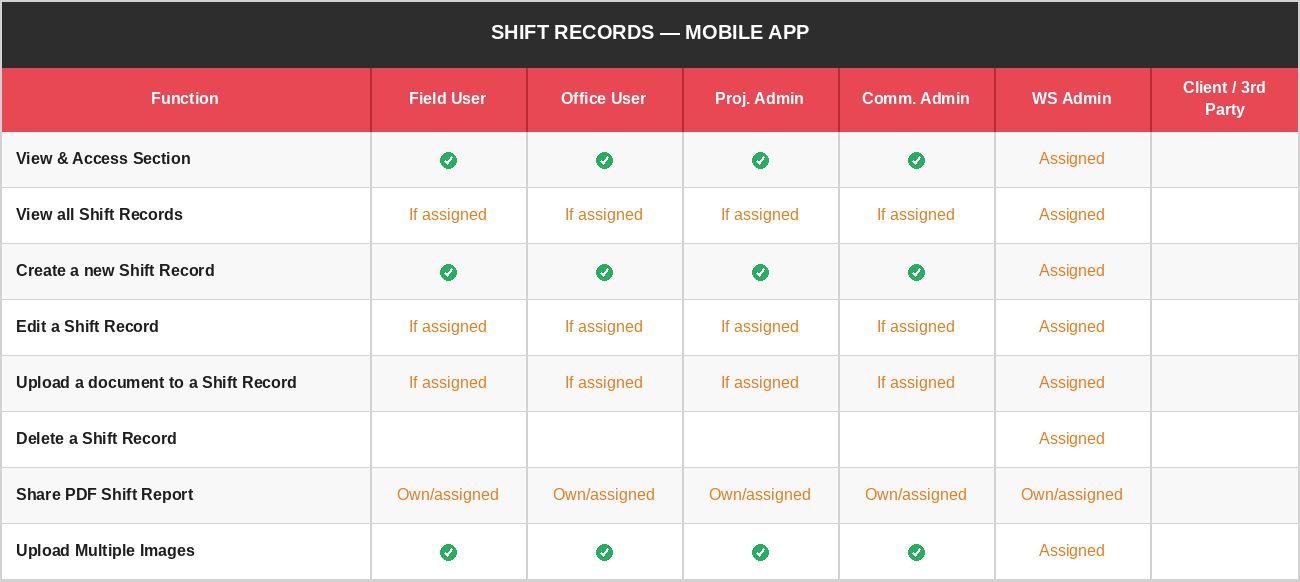The width and height of the screenshot is (1300, 582).
Task: Click WS Admin 'Assigned' for Delete a Shift Record
Action: 1072,439
